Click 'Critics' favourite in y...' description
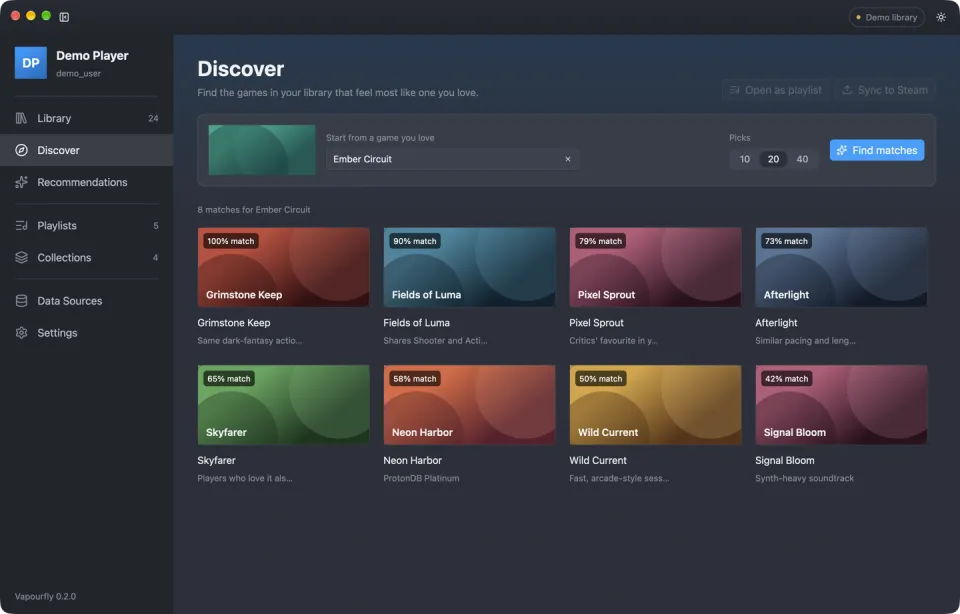This screenshot has height=614, width=960. [613, 340]
